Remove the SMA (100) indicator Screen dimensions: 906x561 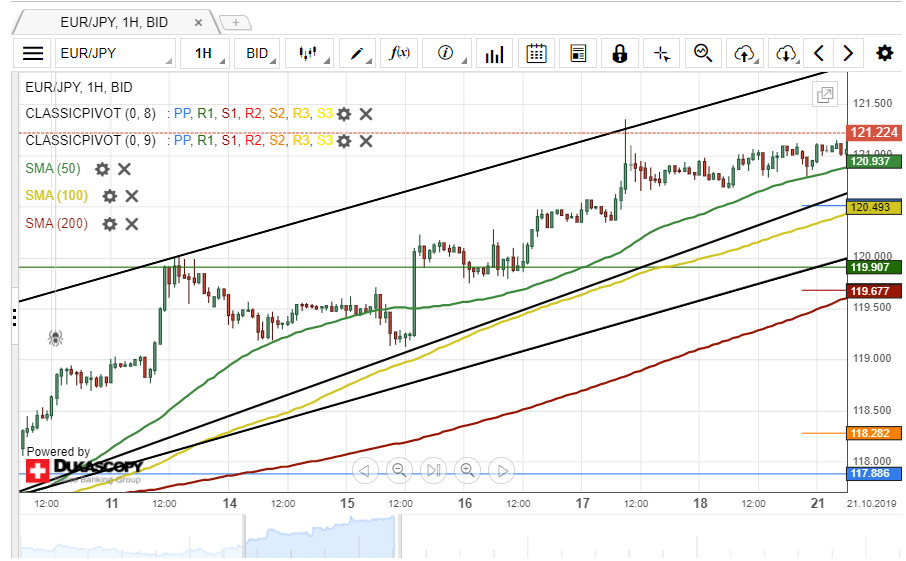132,196
